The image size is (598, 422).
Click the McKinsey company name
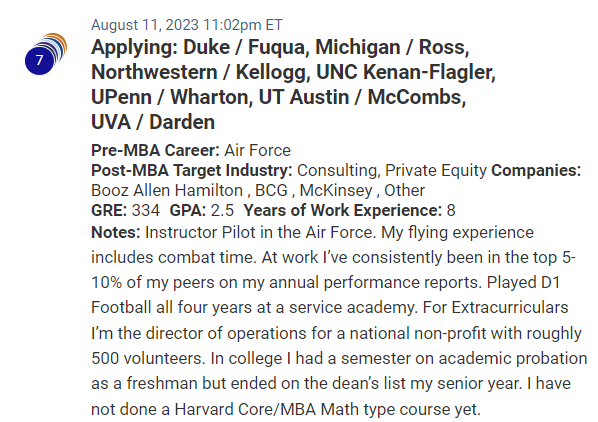point(336,190)
